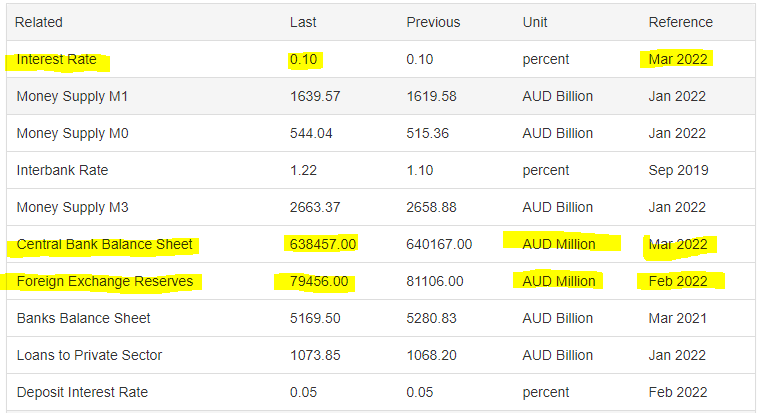
Task: Click the Unit column header
Action: (x=535, y=22)
